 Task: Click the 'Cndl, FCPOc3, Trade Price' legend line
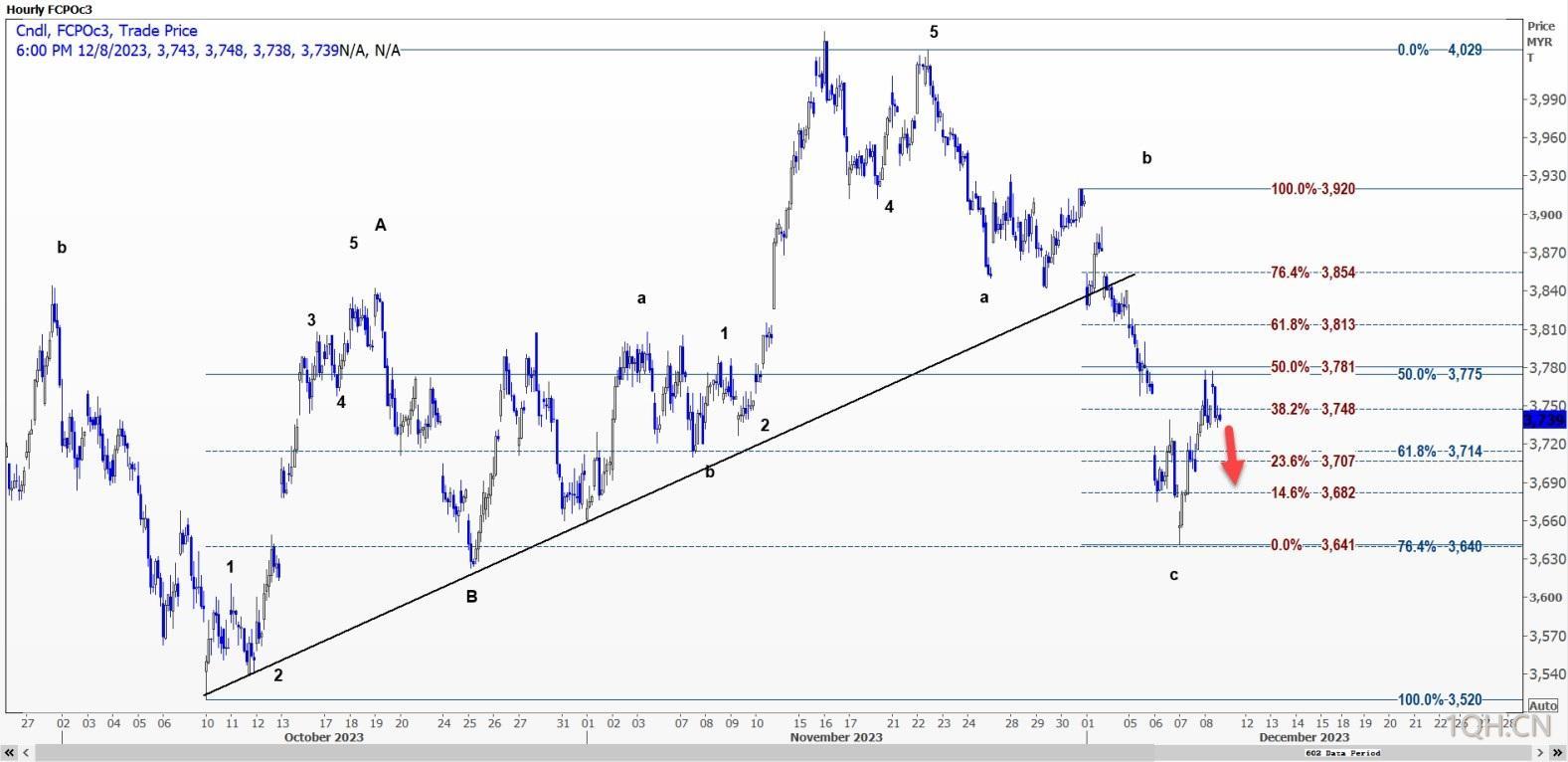pos(106,31)
